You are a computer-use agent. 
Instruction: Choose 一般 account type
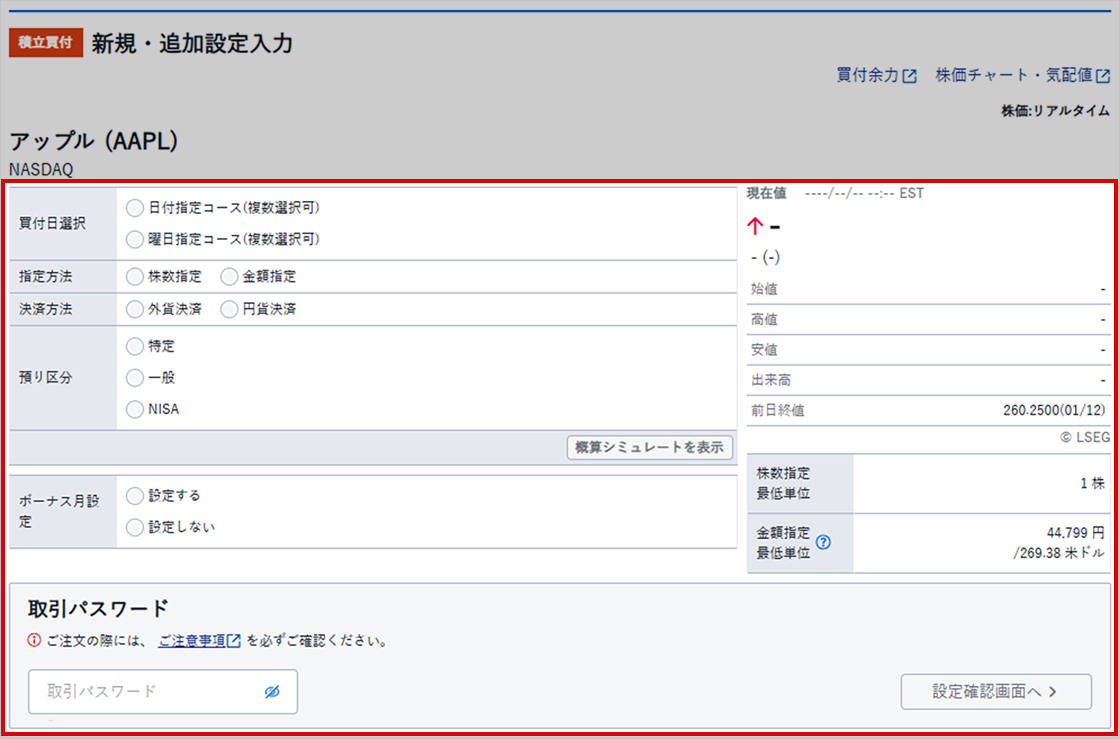[x=135, y=378]
